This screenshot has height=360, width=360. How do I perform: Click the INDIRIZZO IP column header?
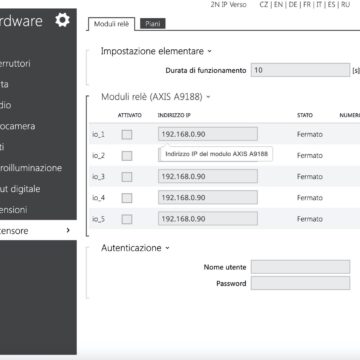(174, 115)
